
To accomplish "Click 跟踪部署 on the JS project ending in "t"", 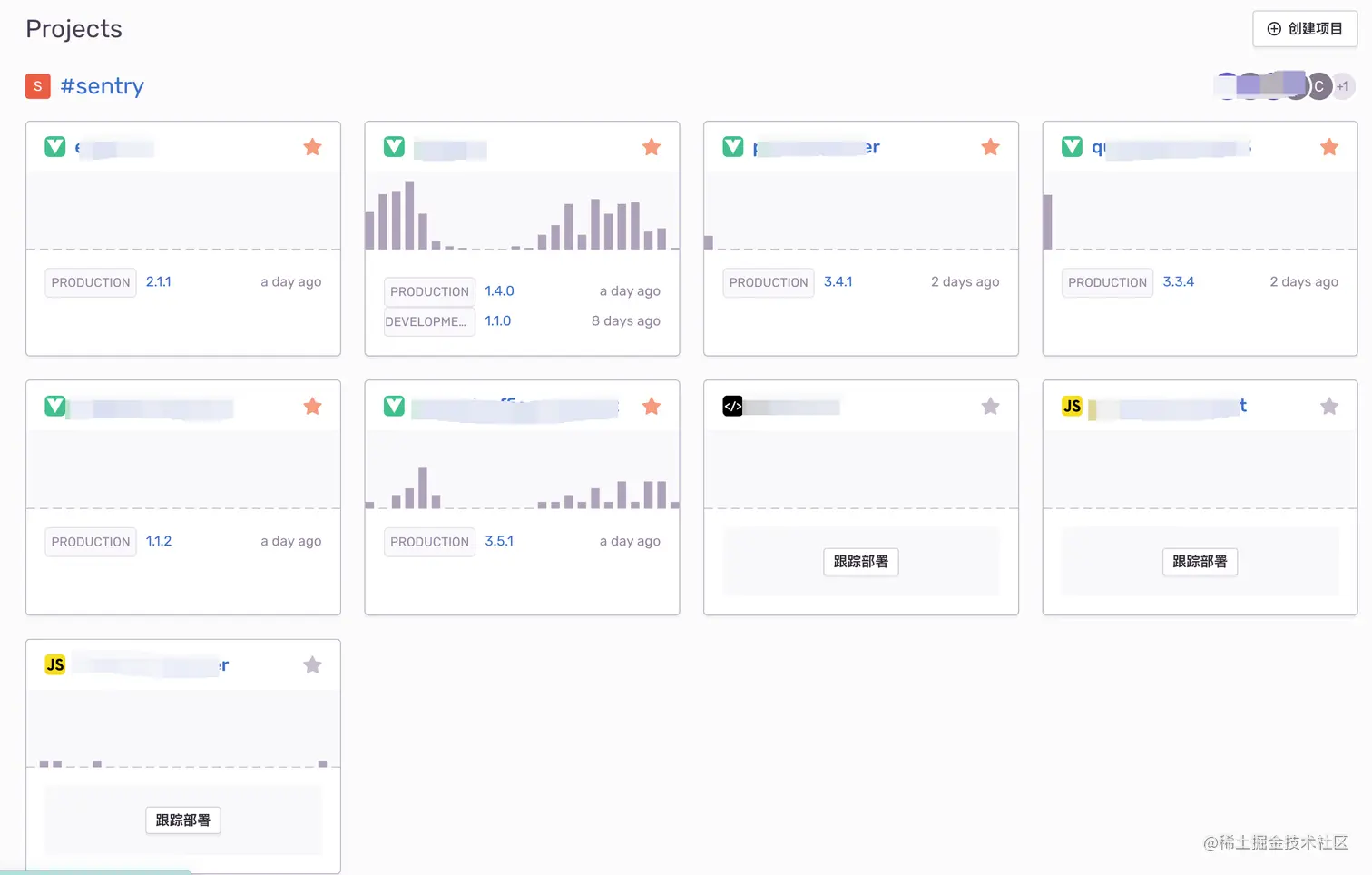I will pos(1200,562).
